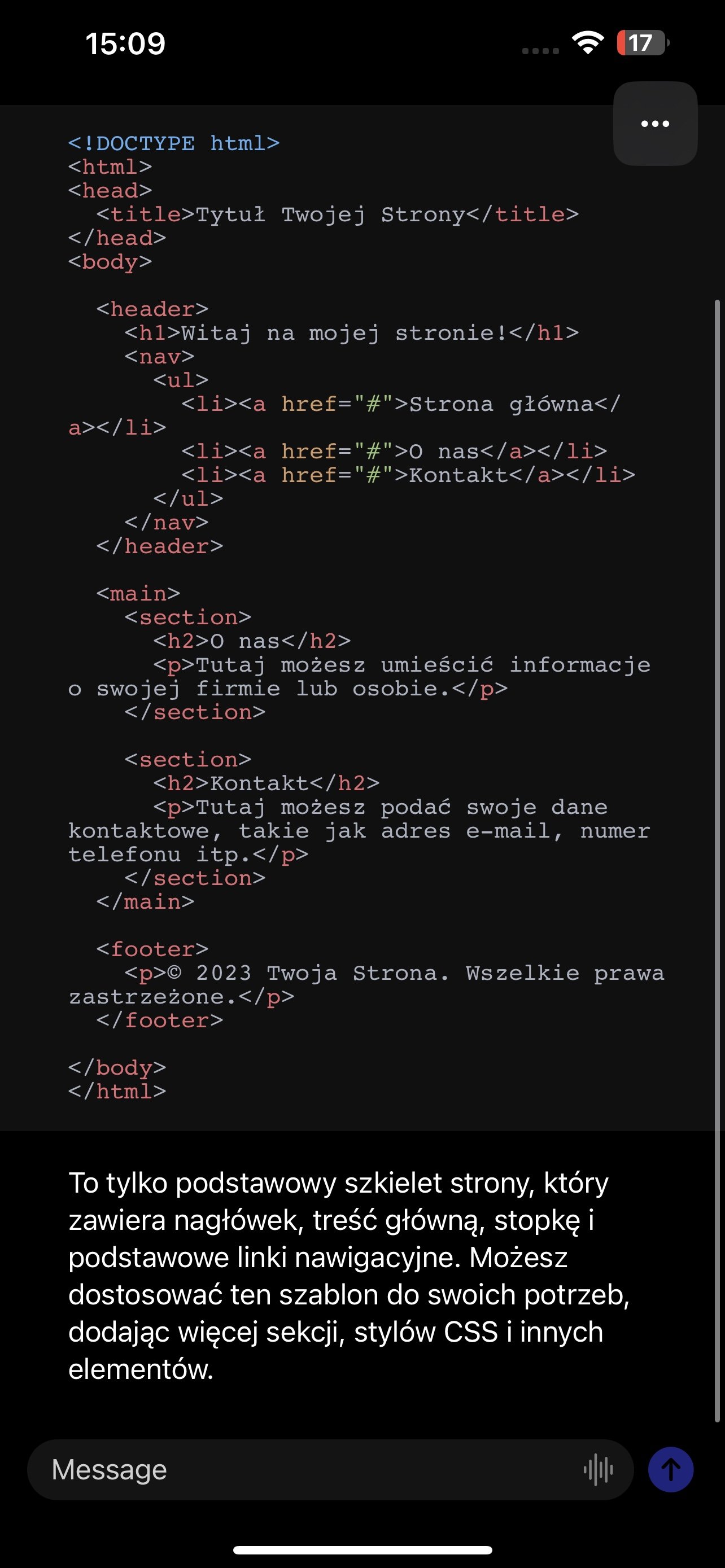Tap the battery indicator showing 17
This screenshot has width=725, height=1568.
pyautogui.click(x=643, y=43)
